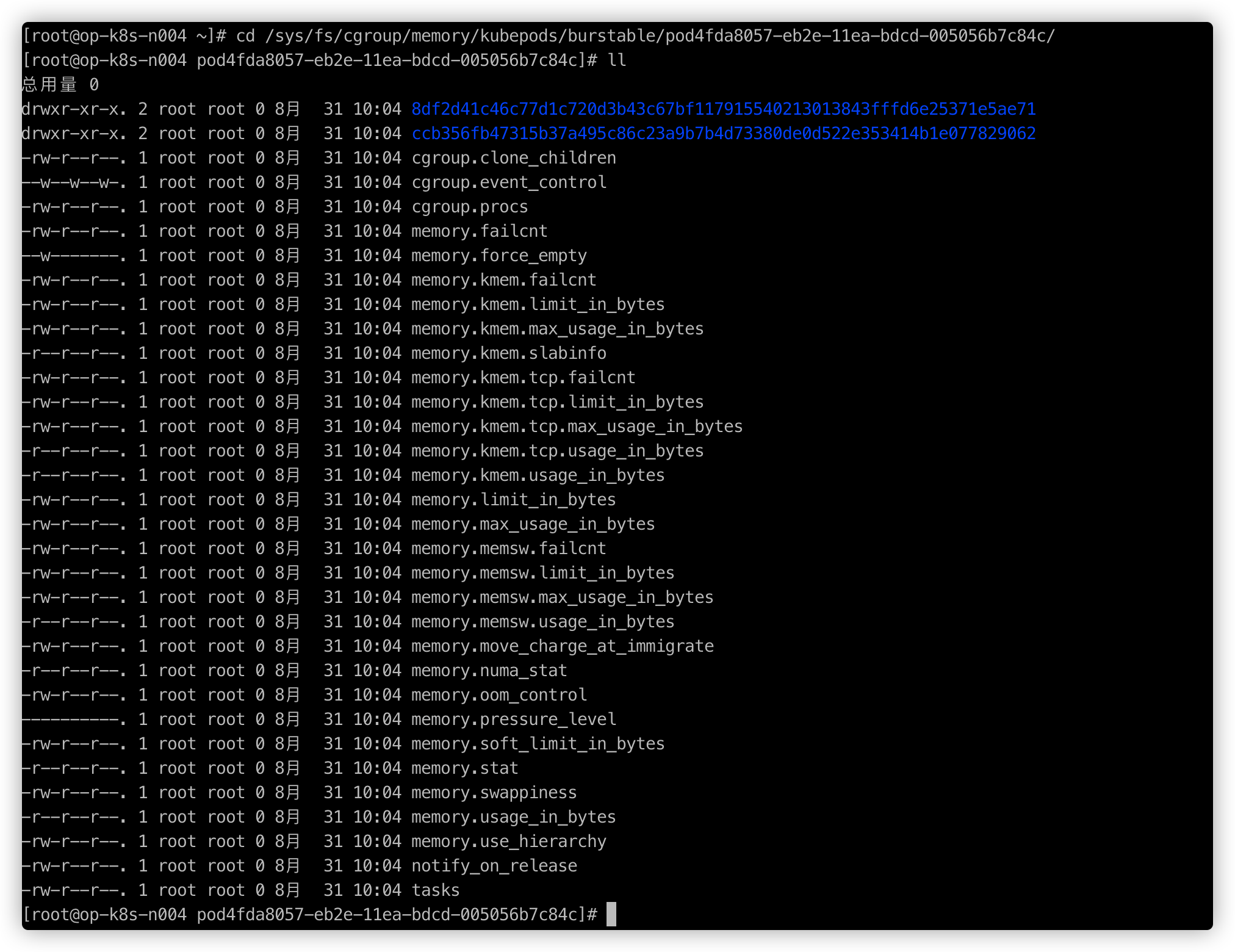Click the cgroup.event_control file name
The height and width of the screenshot is (952, 1235).
[x=508, y=182]
